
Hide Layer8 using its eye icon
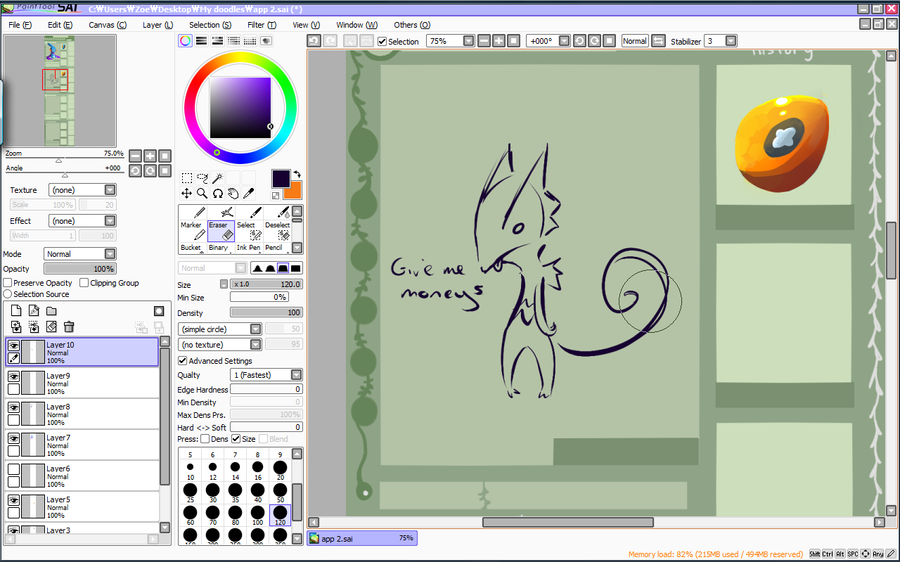click(x=14, y=407)
